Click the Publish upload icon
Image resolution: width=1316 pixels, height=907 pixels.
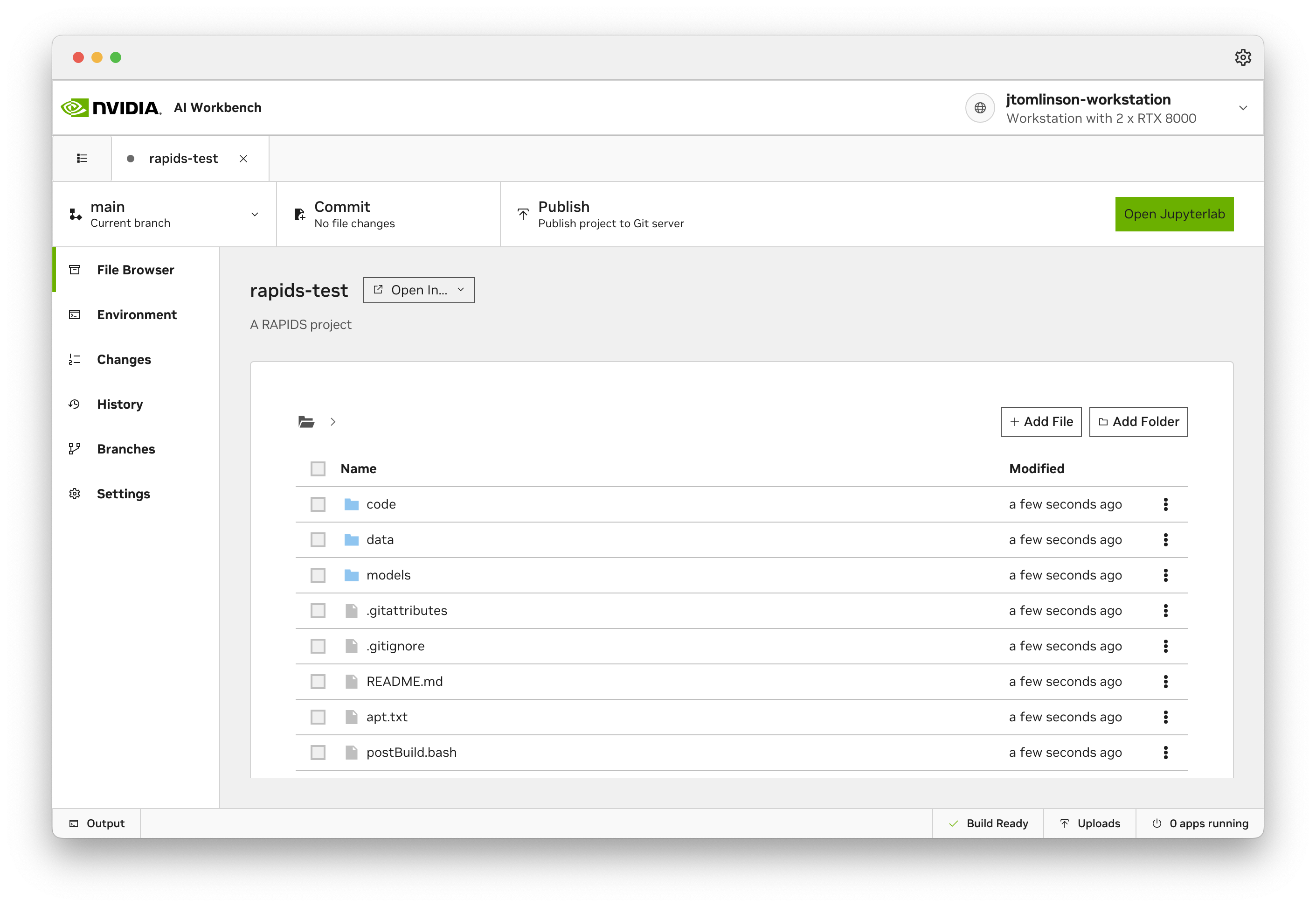pos(523,214)
